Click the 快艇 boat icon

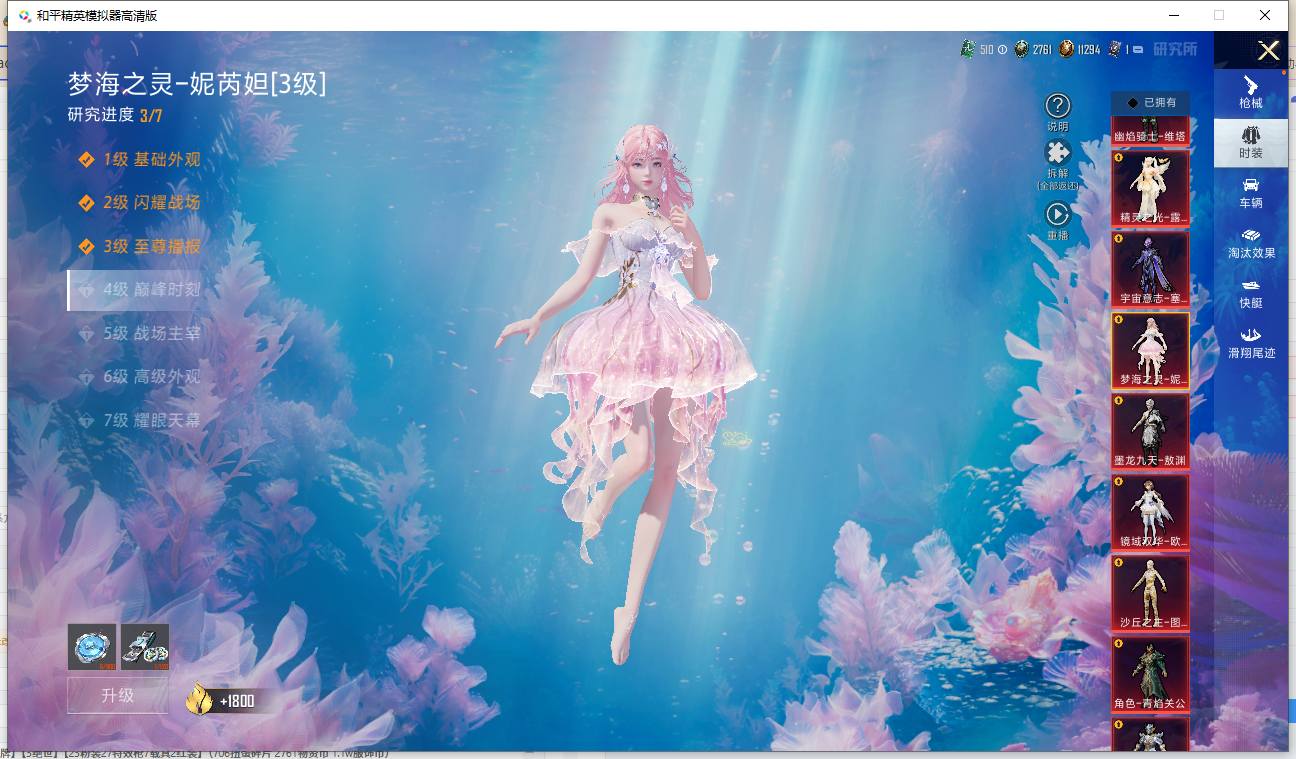coord(1251,286)
